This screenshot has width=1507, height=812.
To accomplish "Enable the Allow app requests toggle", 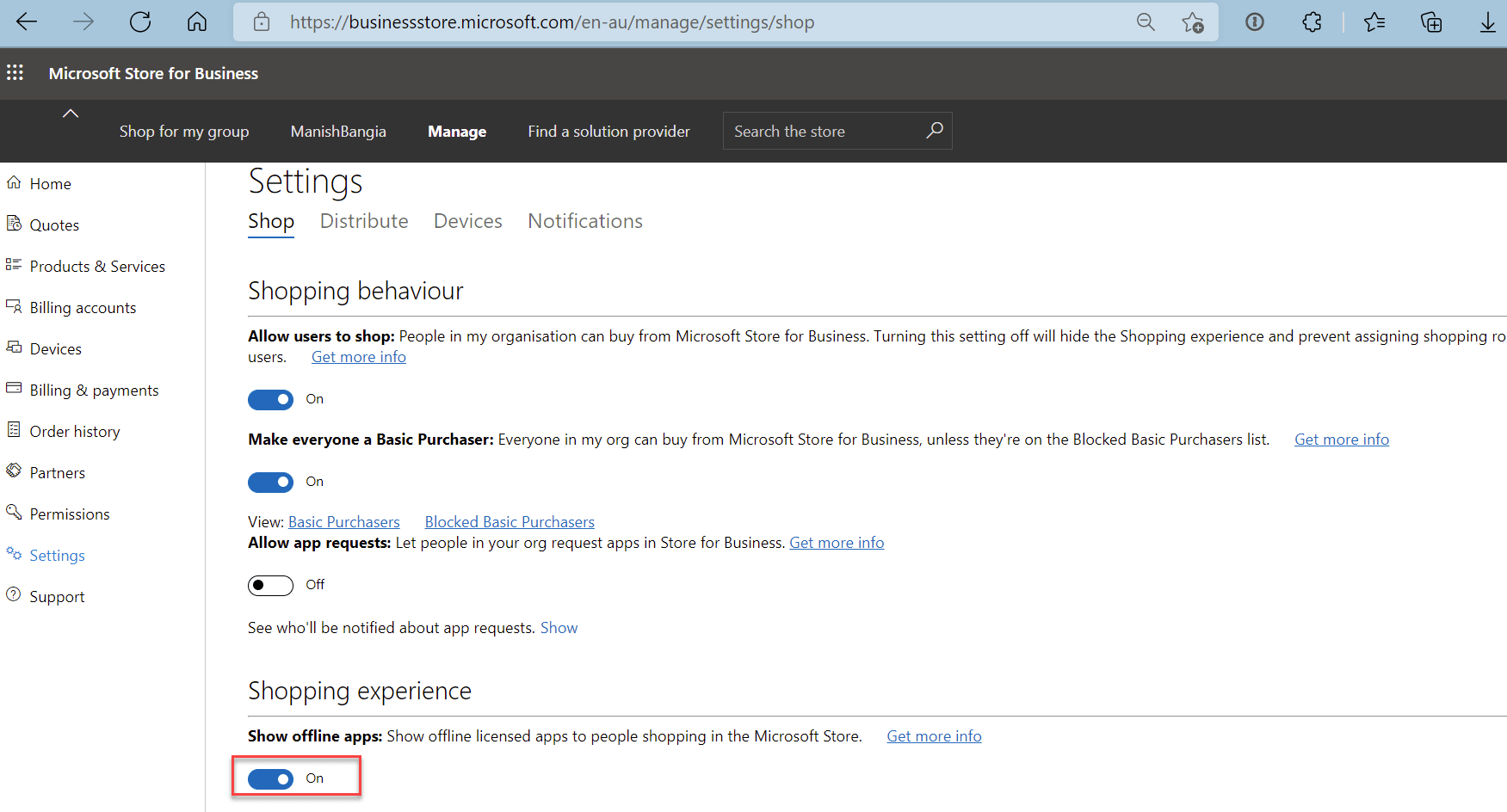I will (x=270, y=585).
